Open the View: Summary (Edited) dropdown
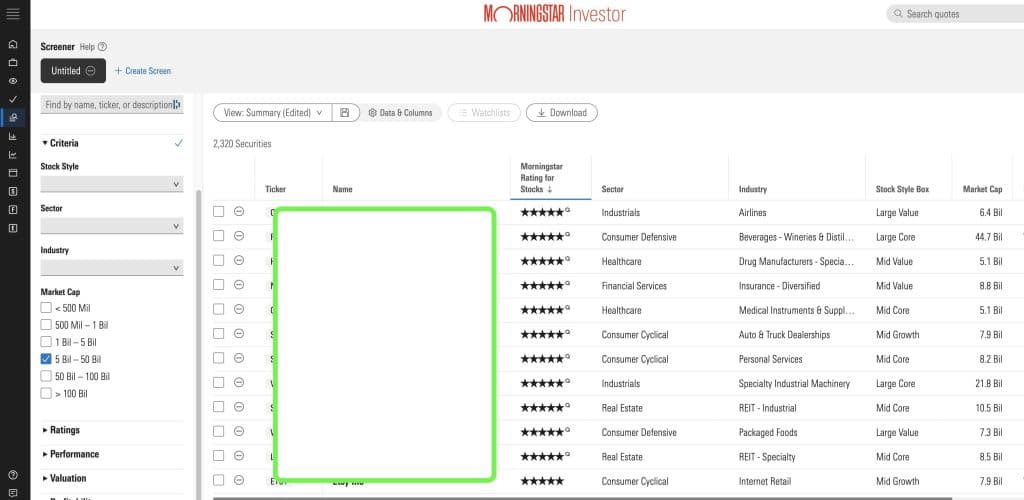 [273, 112]
